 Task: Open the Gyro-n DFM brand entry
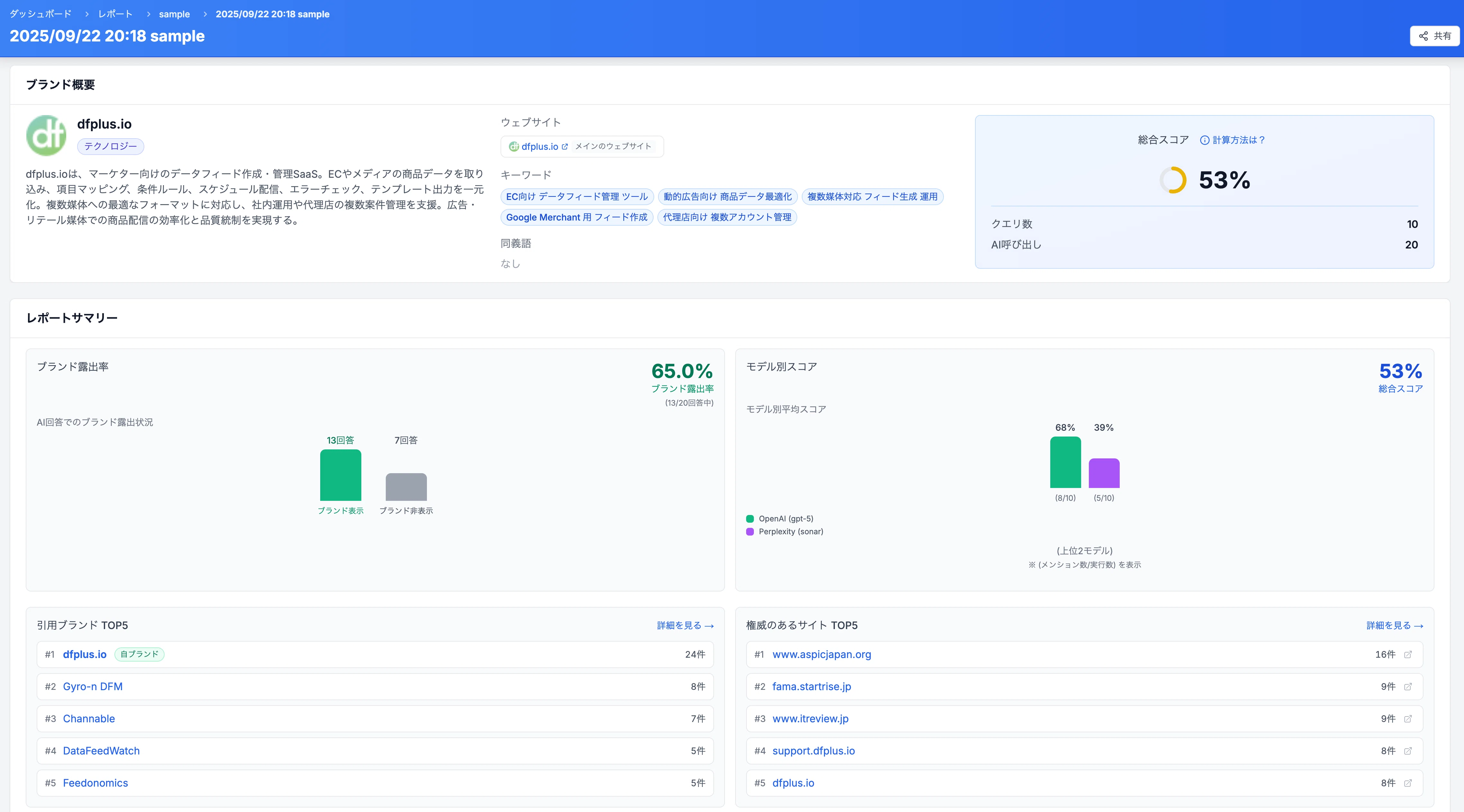[93, 686]
